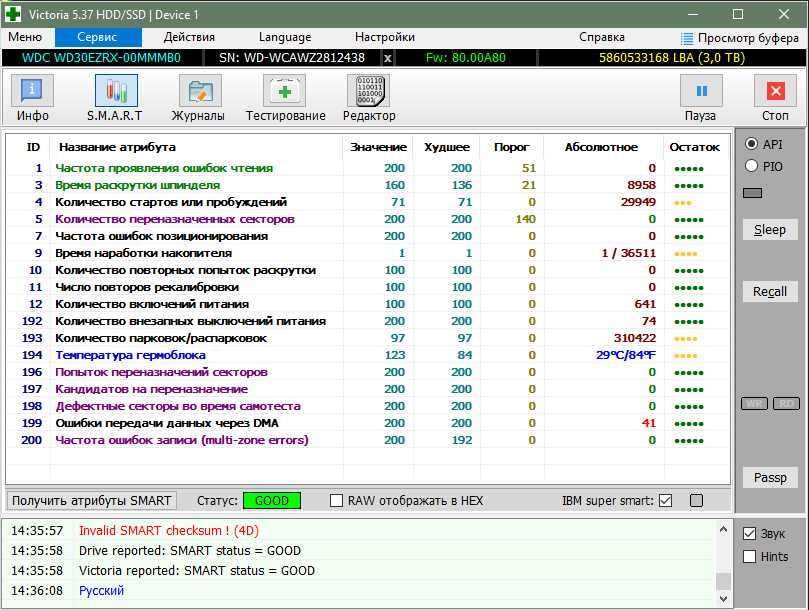Select row Дефектные секторы во время самотеста
The height and width of the screenshot is (610, 809).
(368, 406)
